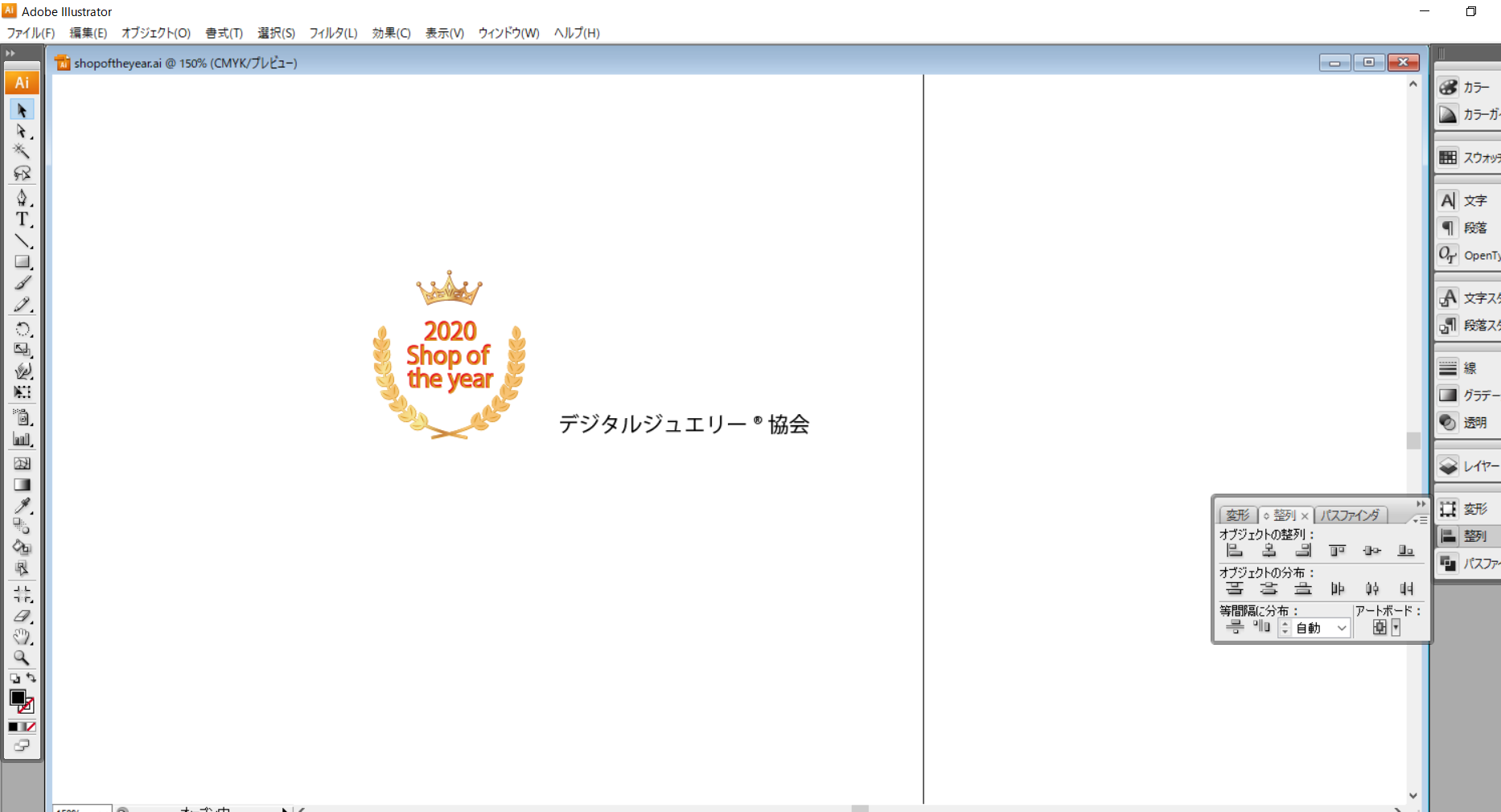Choose the Eyedropper tool

coord(22,506)
